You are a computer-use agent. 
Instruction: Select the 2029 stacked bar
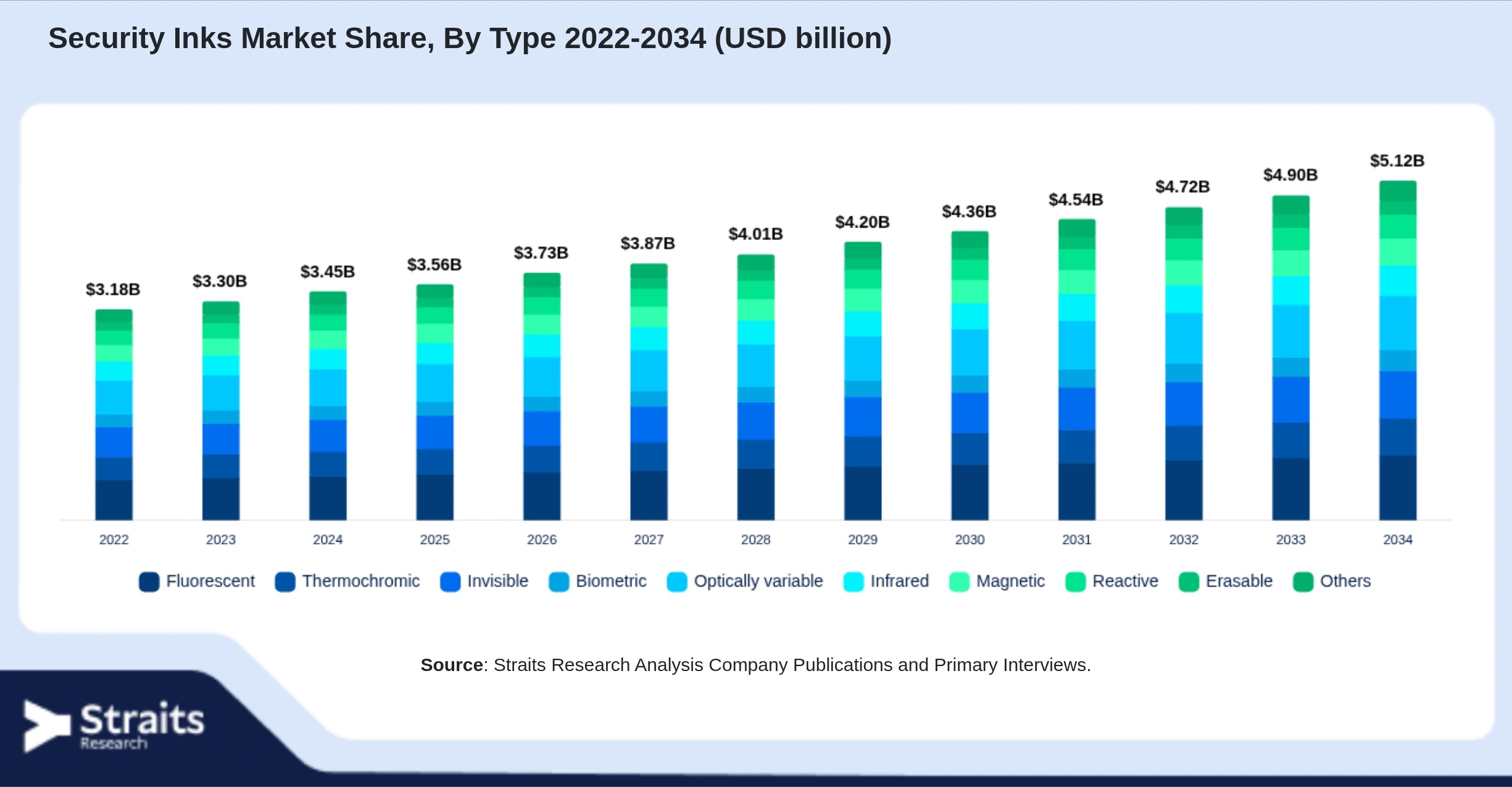[863, 381]
